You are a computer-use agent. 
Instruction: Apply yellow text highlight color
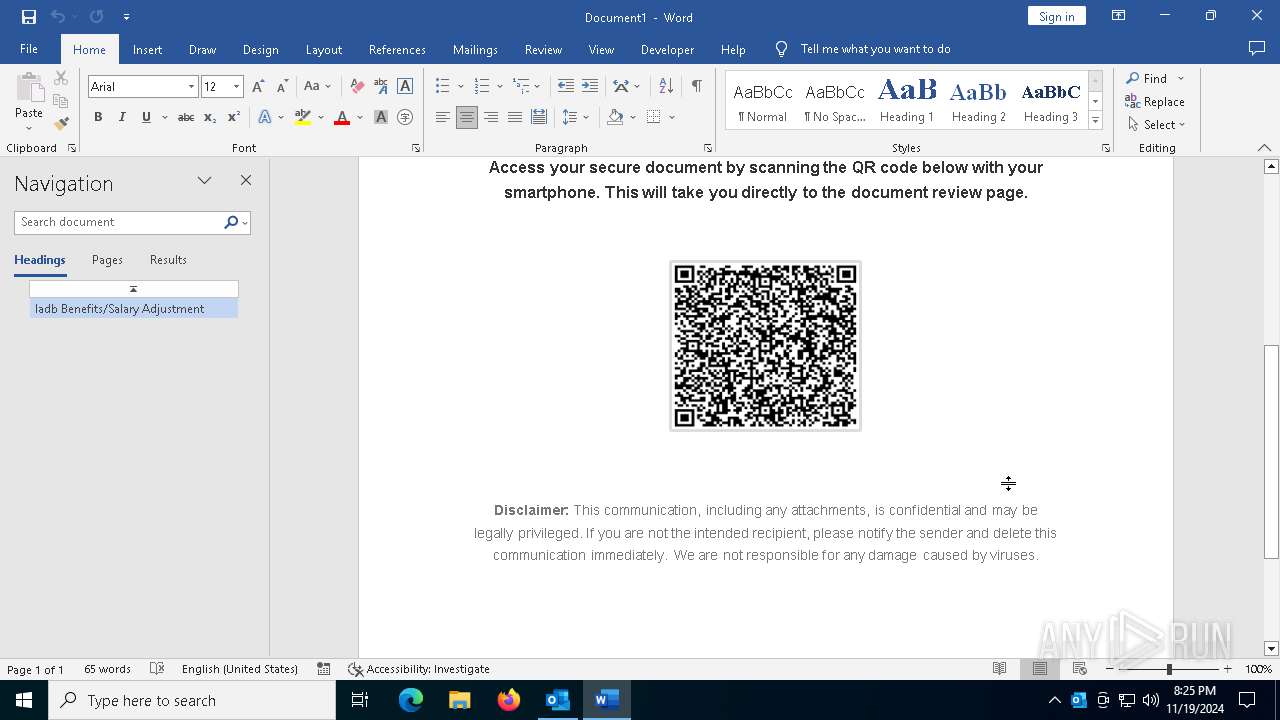click(x=303, y=117)
